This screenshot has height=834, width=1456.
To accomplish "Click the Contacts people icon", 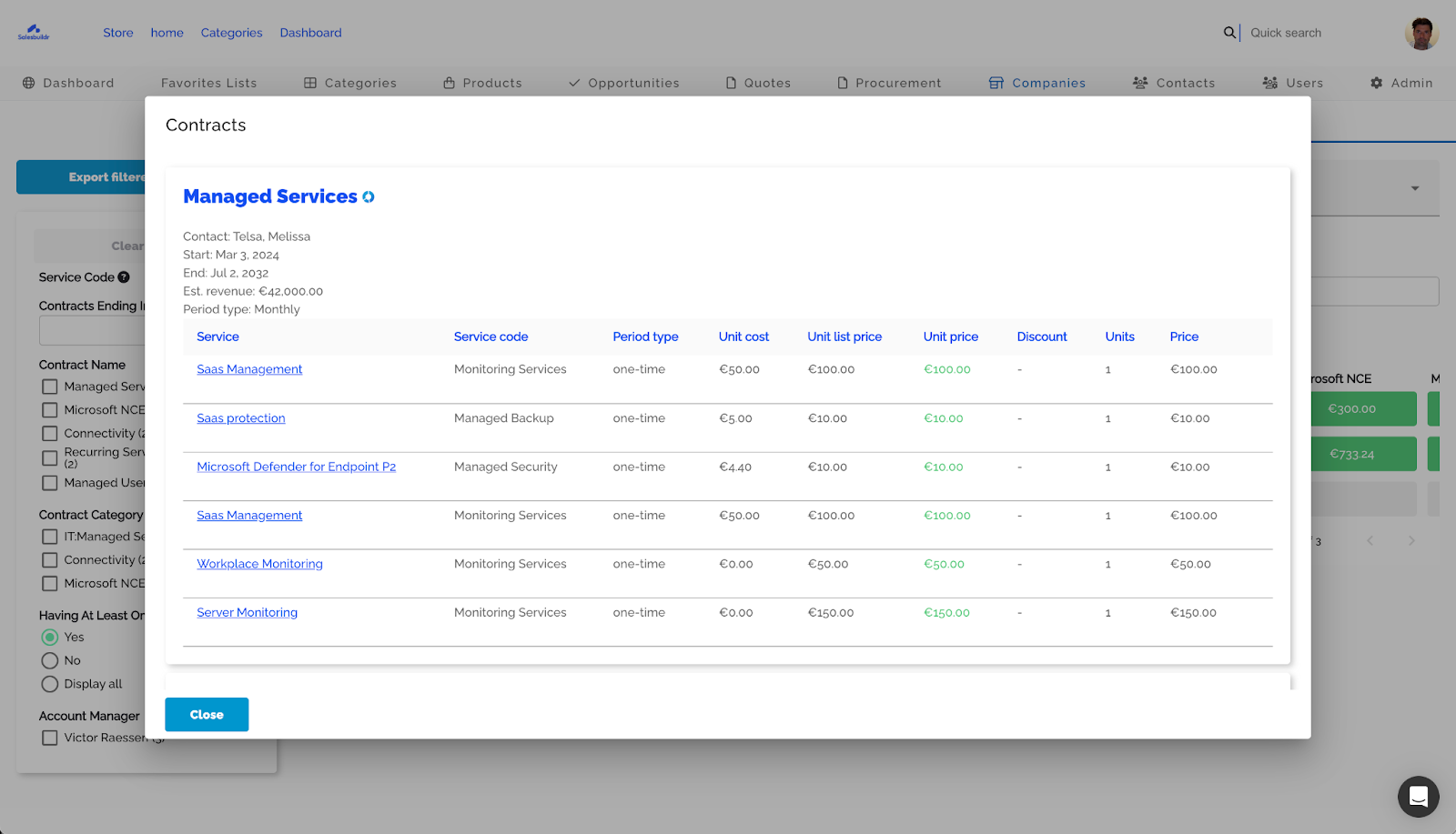I will pos(1140,83).
